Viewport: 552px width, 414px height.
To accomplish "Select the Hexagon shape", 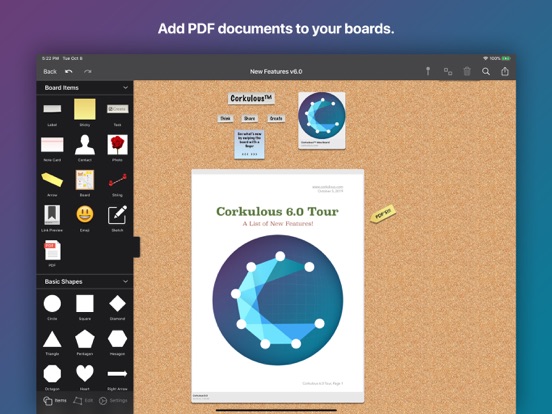I will [x=117, y=339].
